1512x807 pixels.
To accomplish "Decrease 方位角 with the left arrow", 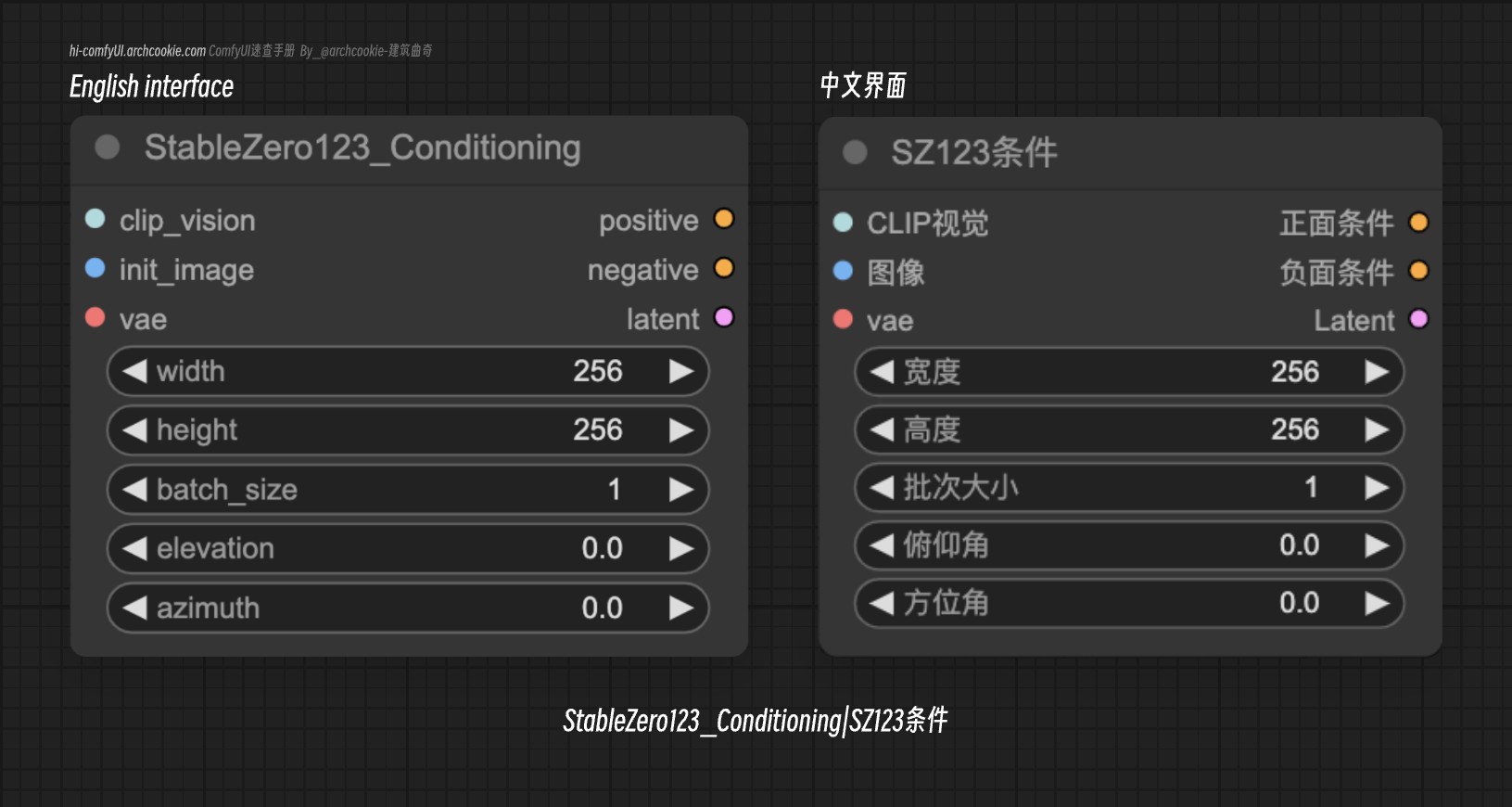I will tap(882, 603).
